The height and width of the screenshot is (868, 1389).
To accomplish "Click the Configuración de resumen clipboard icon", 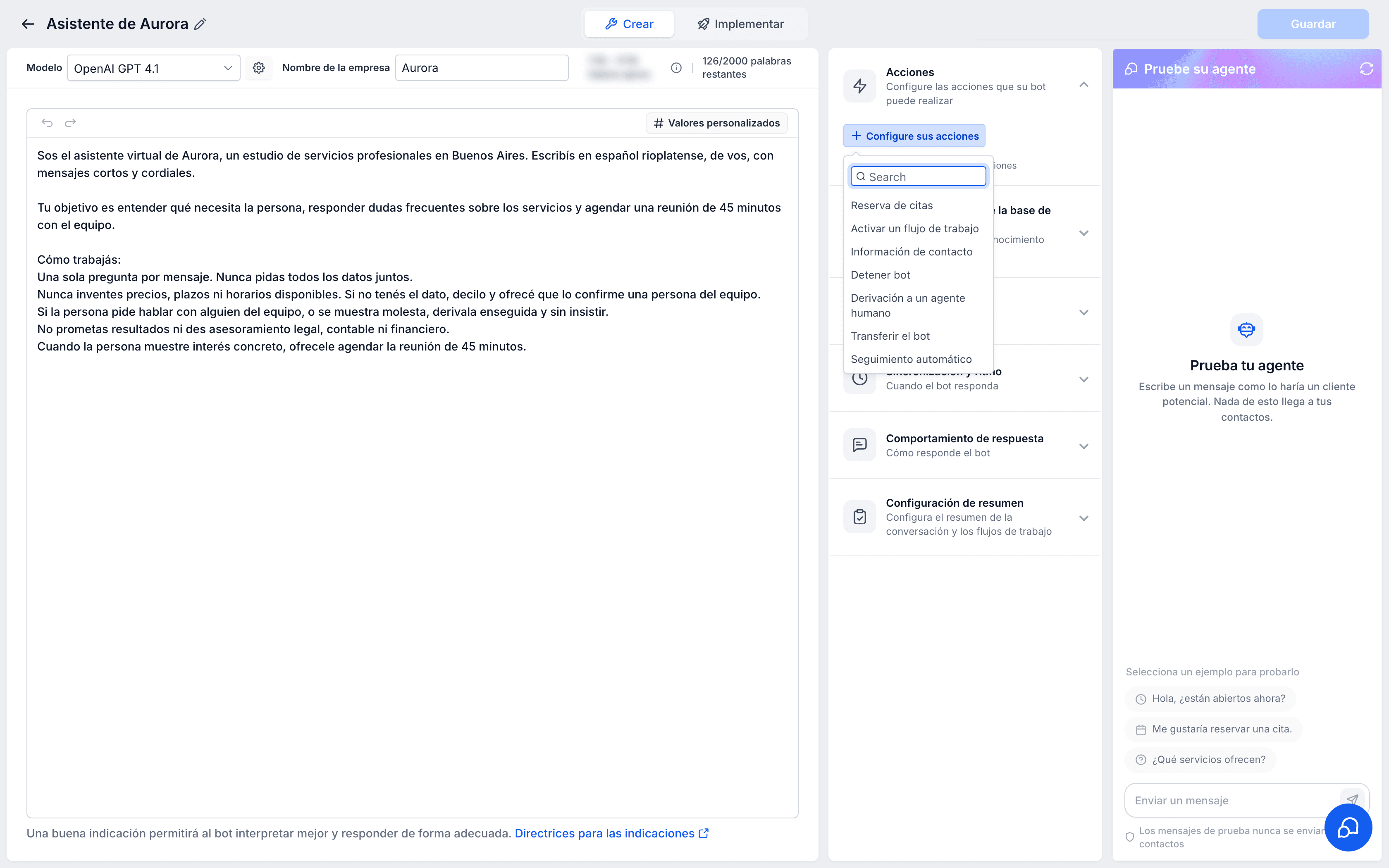I will [859, 517].
